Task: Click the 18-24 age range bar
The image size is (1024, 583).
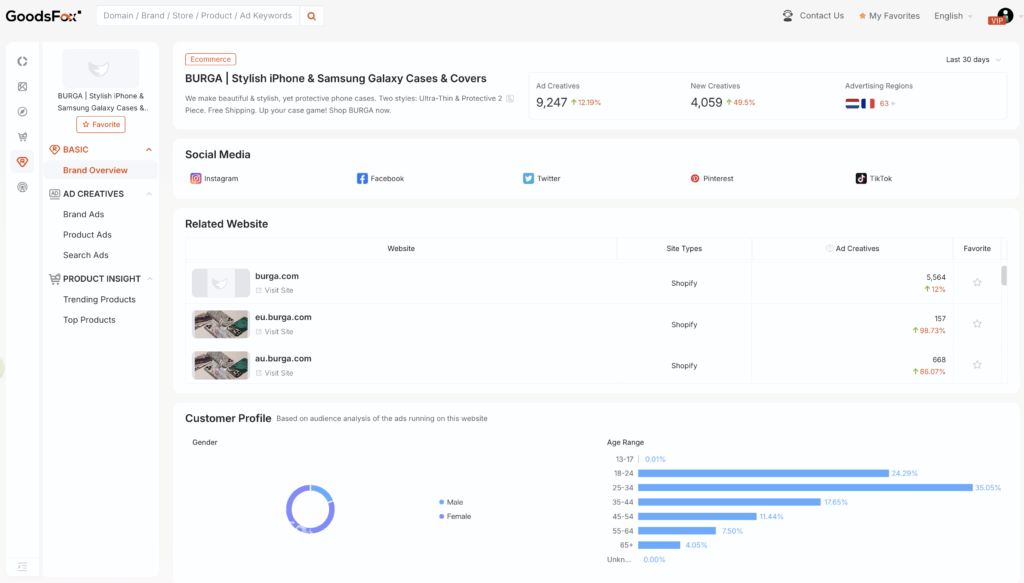Action: point(763,473)
